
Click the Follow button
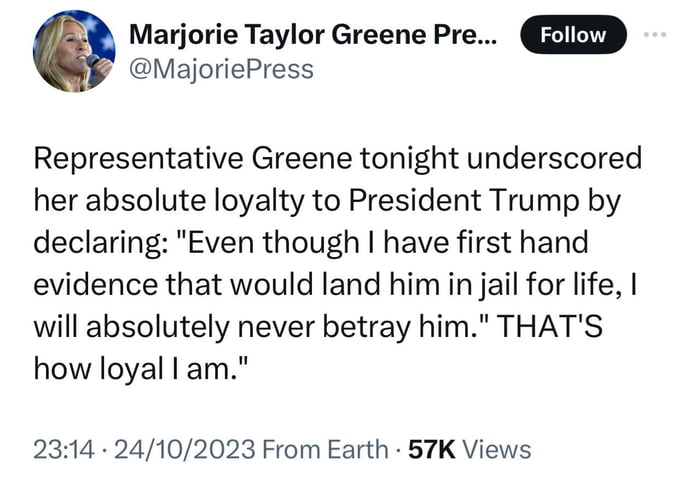pos(573,35)
